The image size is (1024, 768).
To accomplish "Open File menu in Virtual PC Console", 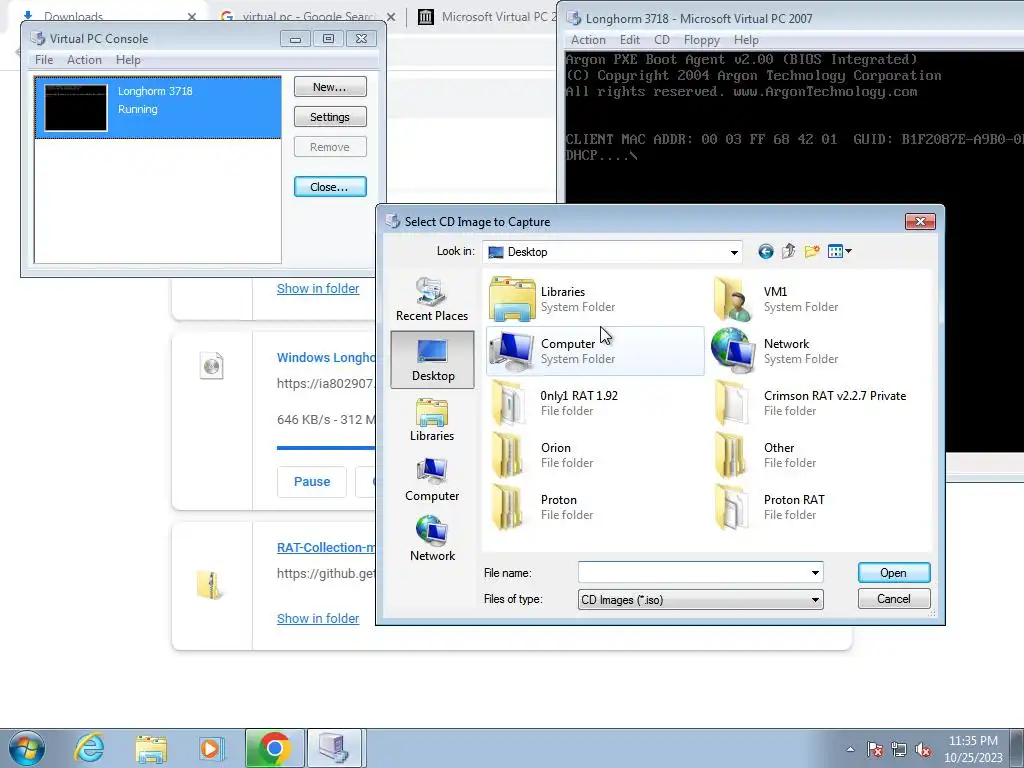I will pyautogui.click(x=44, y=59).
